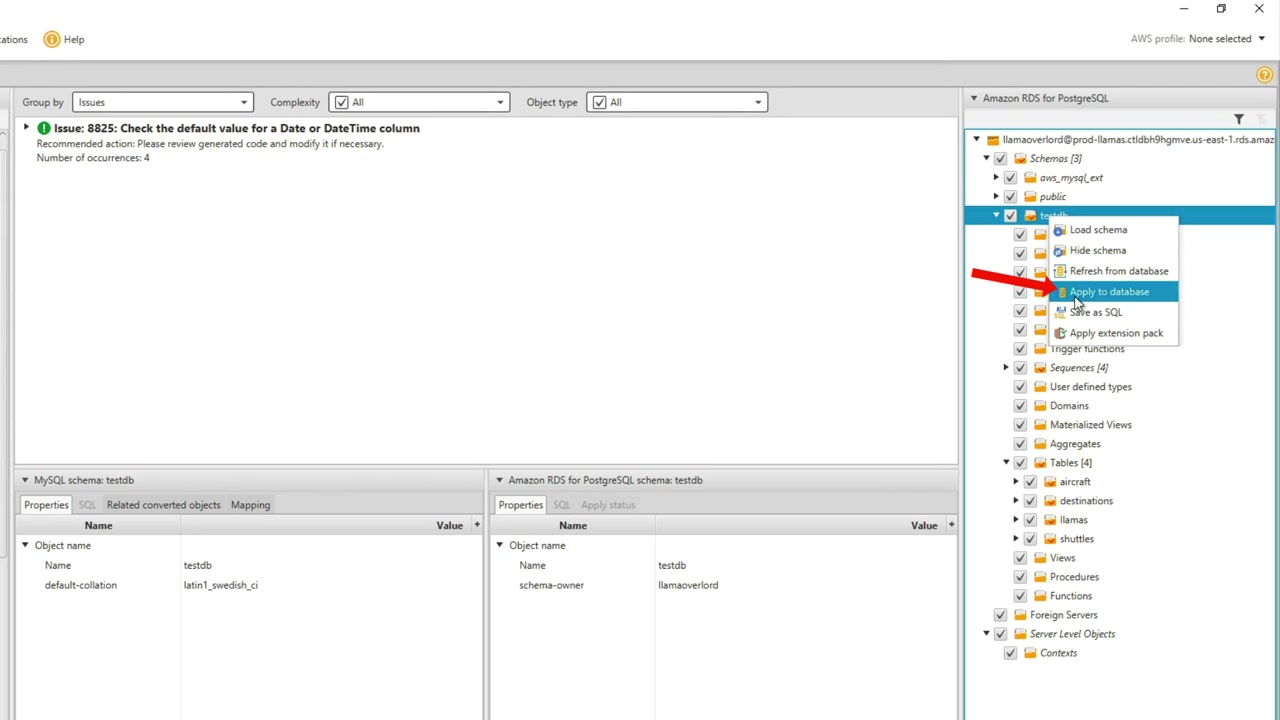Select Apply to database menu item
1280x720 pixels.
pos(1114,292)
